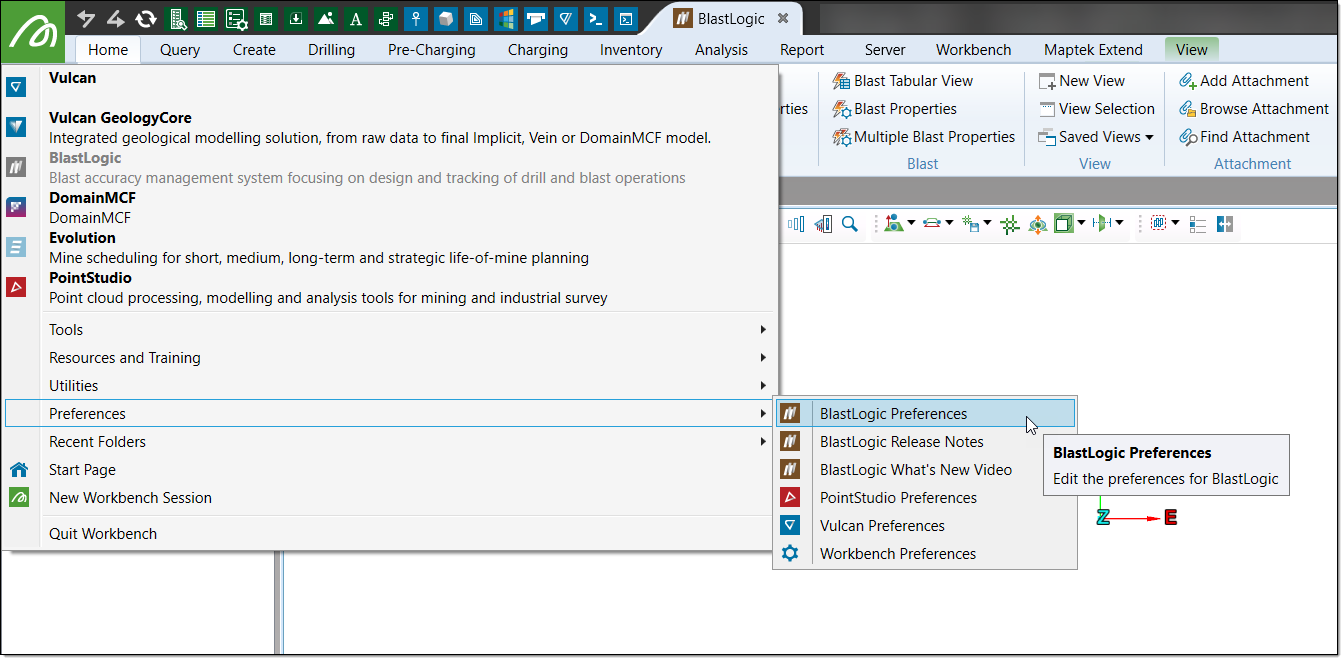The image size is (1344, 661).
Task: Choose PointStudio Preferences
Action: pos(926,498)
